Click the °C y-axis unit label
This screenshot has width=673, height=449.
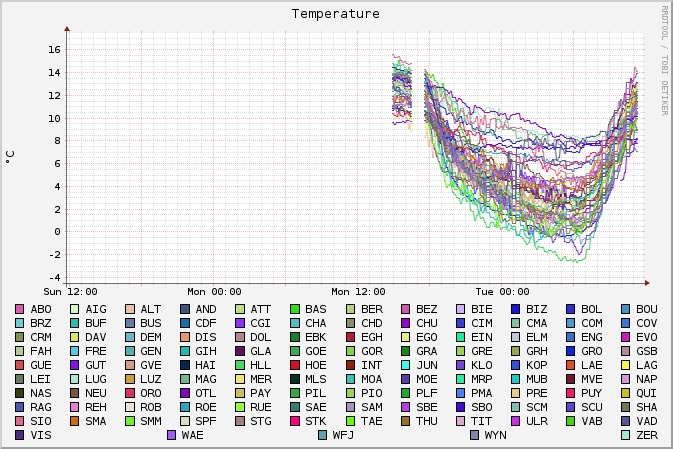pyautogui.click(x=10, y=157)
